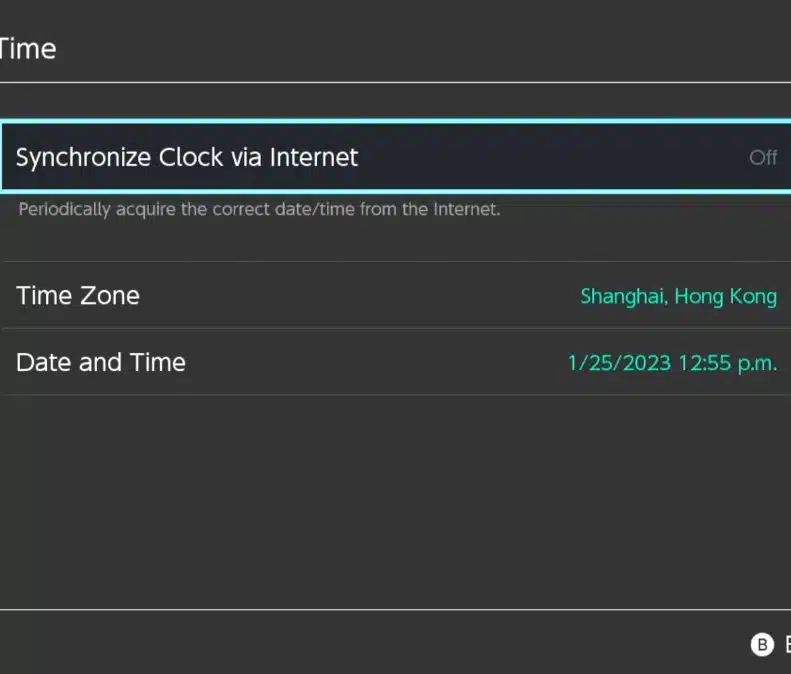This screenshot has width=791, height=674.
Task: Open the Time Zone setting row
Action: (395, 296)
